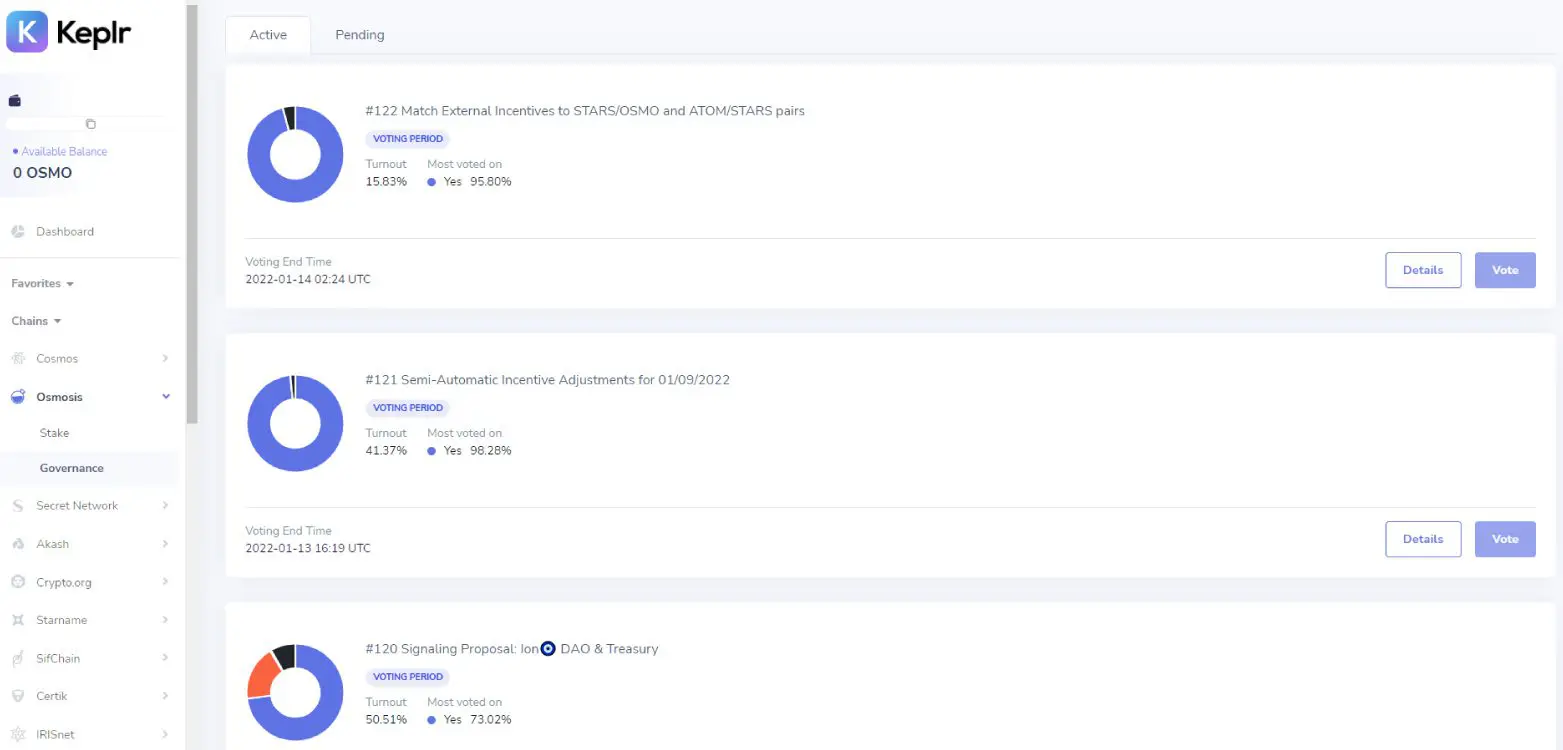Collapse the Favorites section
The width and height of the screenshot is (1563, 750).
pyautogui.click(x=43, y=284)
